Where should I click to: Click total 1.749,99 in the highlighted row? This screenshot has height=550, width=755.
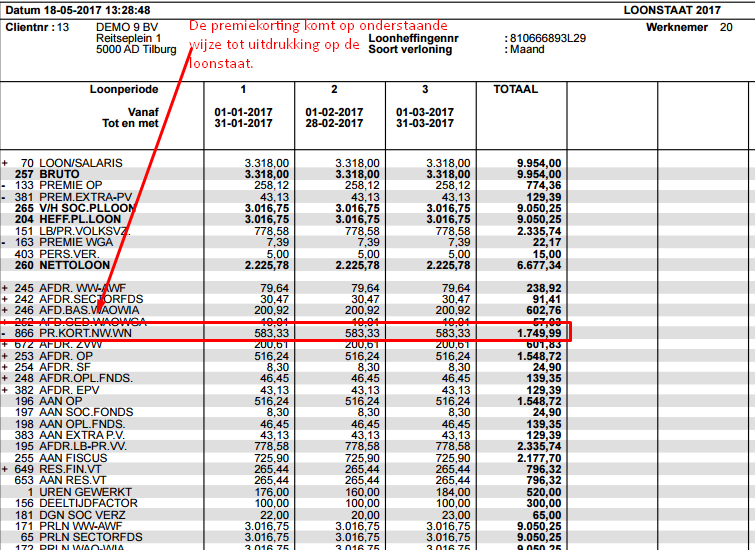point(539,333)
